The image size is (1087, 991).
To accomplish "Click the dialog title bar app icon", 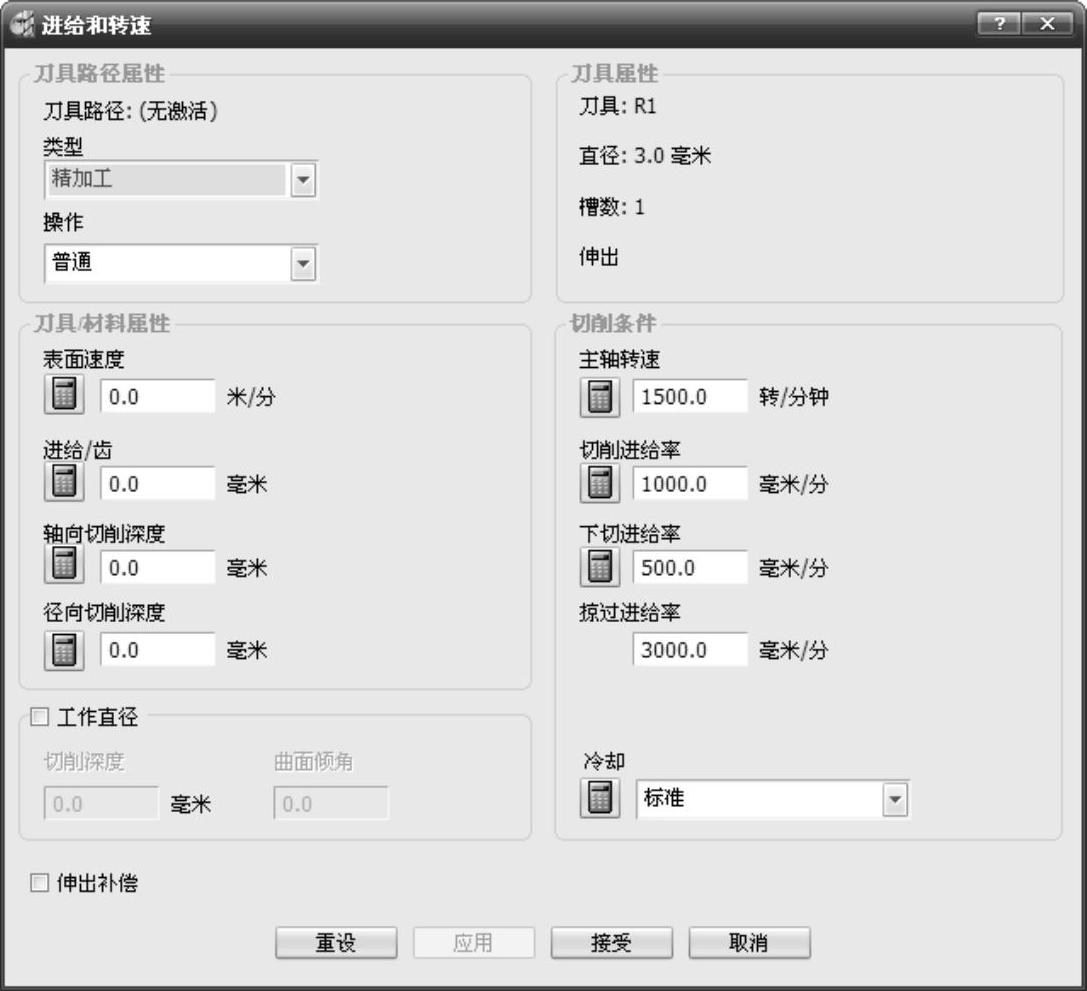I will pyautogui.click(x=22, y=25).
